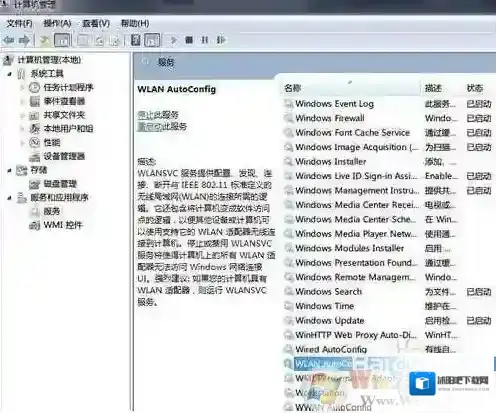Select 服务 under 服务和应用程序
The height and width of the screenshot is (413, 496).
point(52,212)
